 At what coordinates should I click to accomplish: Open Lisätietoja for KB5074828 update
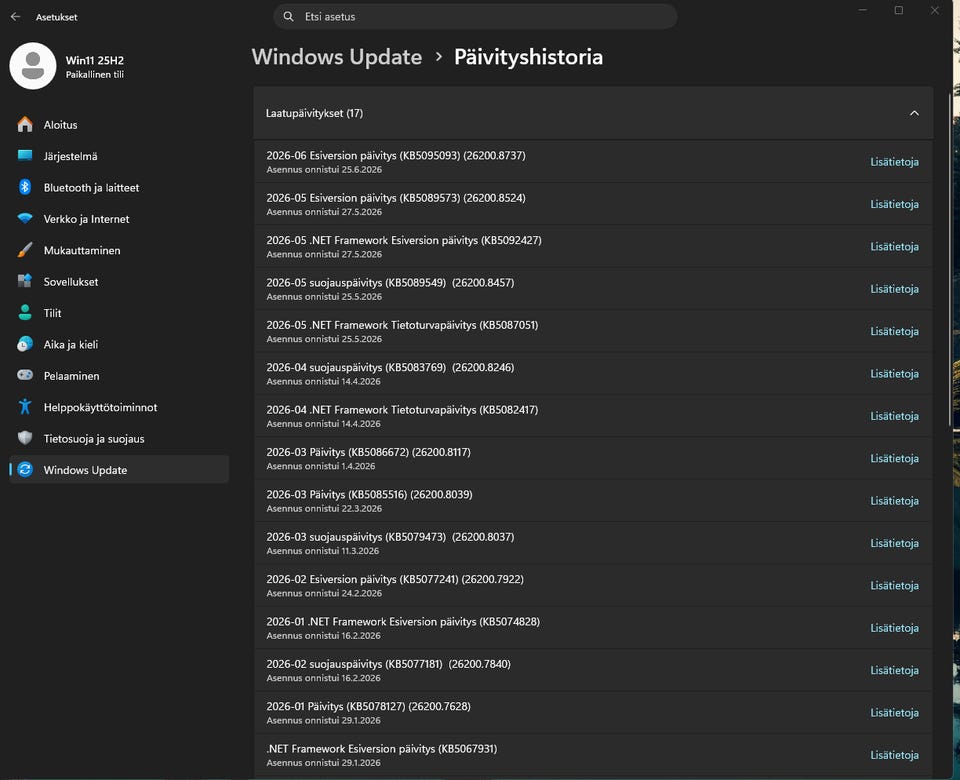click(894, 628)
